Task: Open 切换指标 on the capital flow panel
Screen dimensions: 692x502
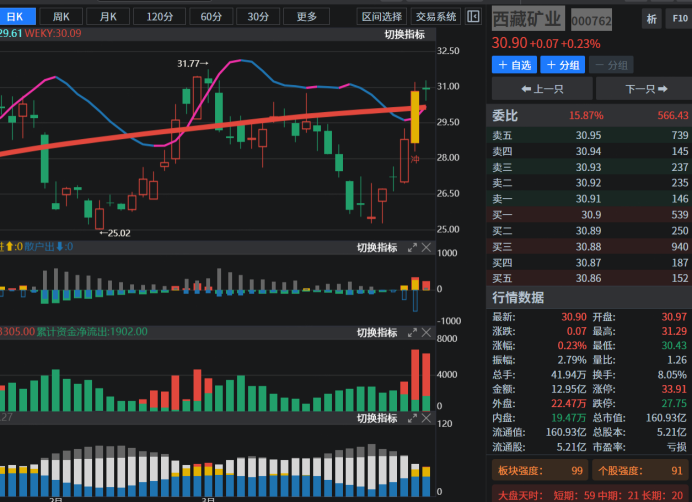Action: click(x=377, y=332)
